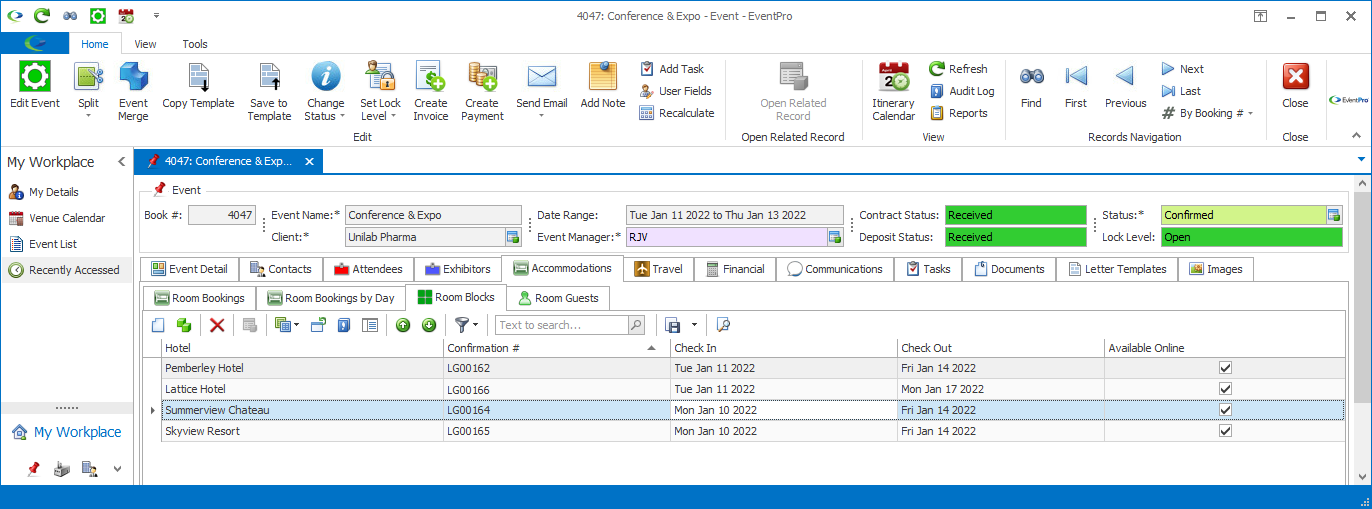Click the Text to search input field
This screenshot has width=1372, height=509.
[x=561, y=325]
